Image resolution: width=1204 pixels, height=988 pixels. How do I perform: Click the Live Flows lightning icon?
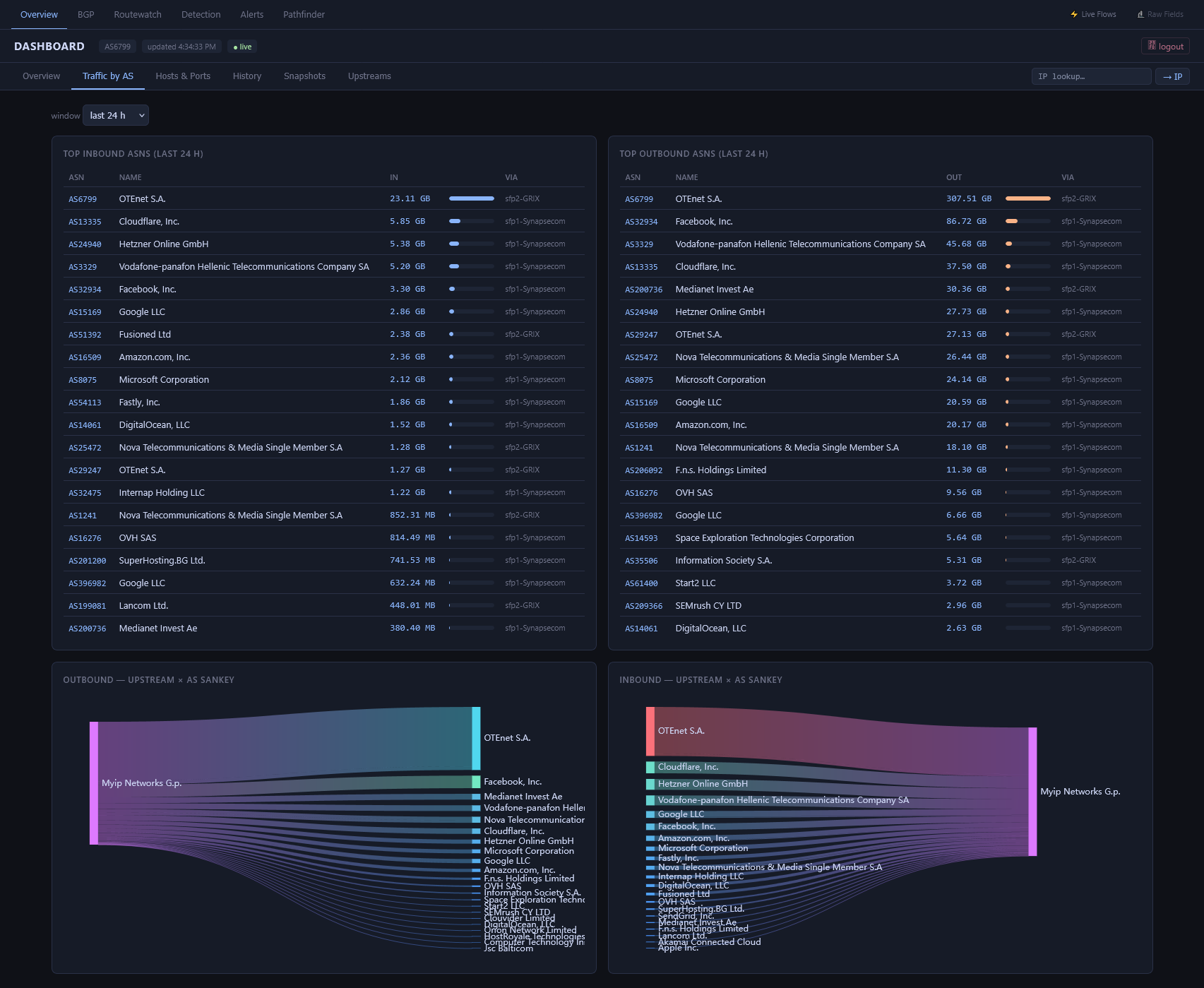pyautogui.click(x=1074, y=14)
